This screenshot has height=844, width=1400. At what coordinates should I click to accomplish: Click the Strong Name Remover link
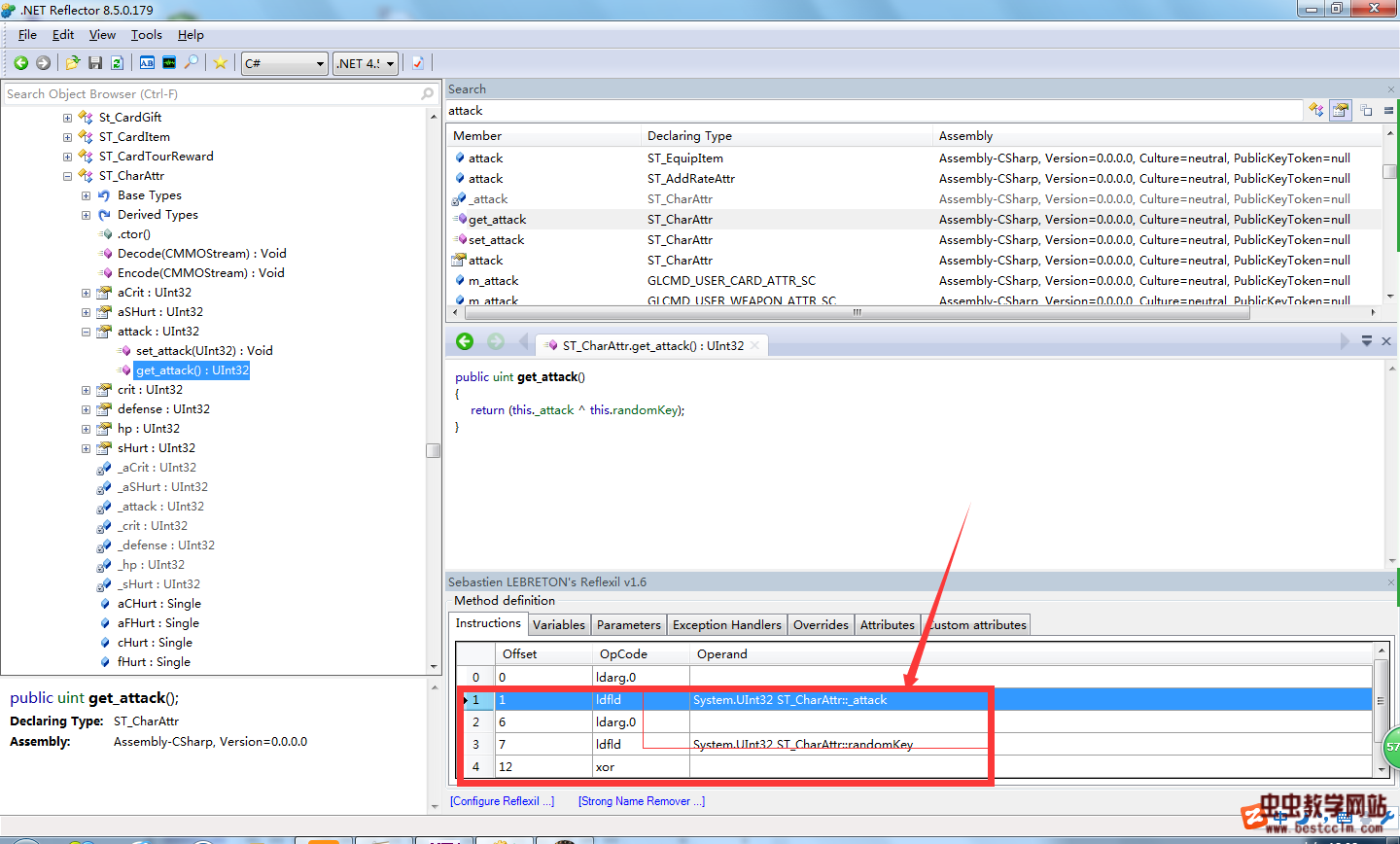pos(642,801)
